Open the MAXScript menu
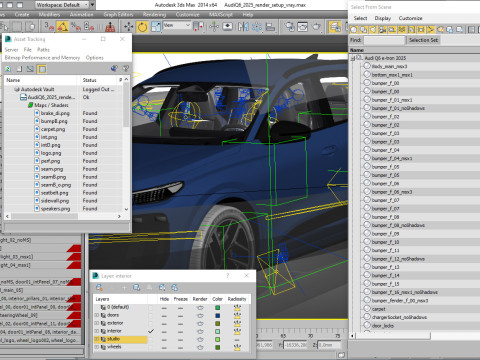480x360 pixels. 221,14
